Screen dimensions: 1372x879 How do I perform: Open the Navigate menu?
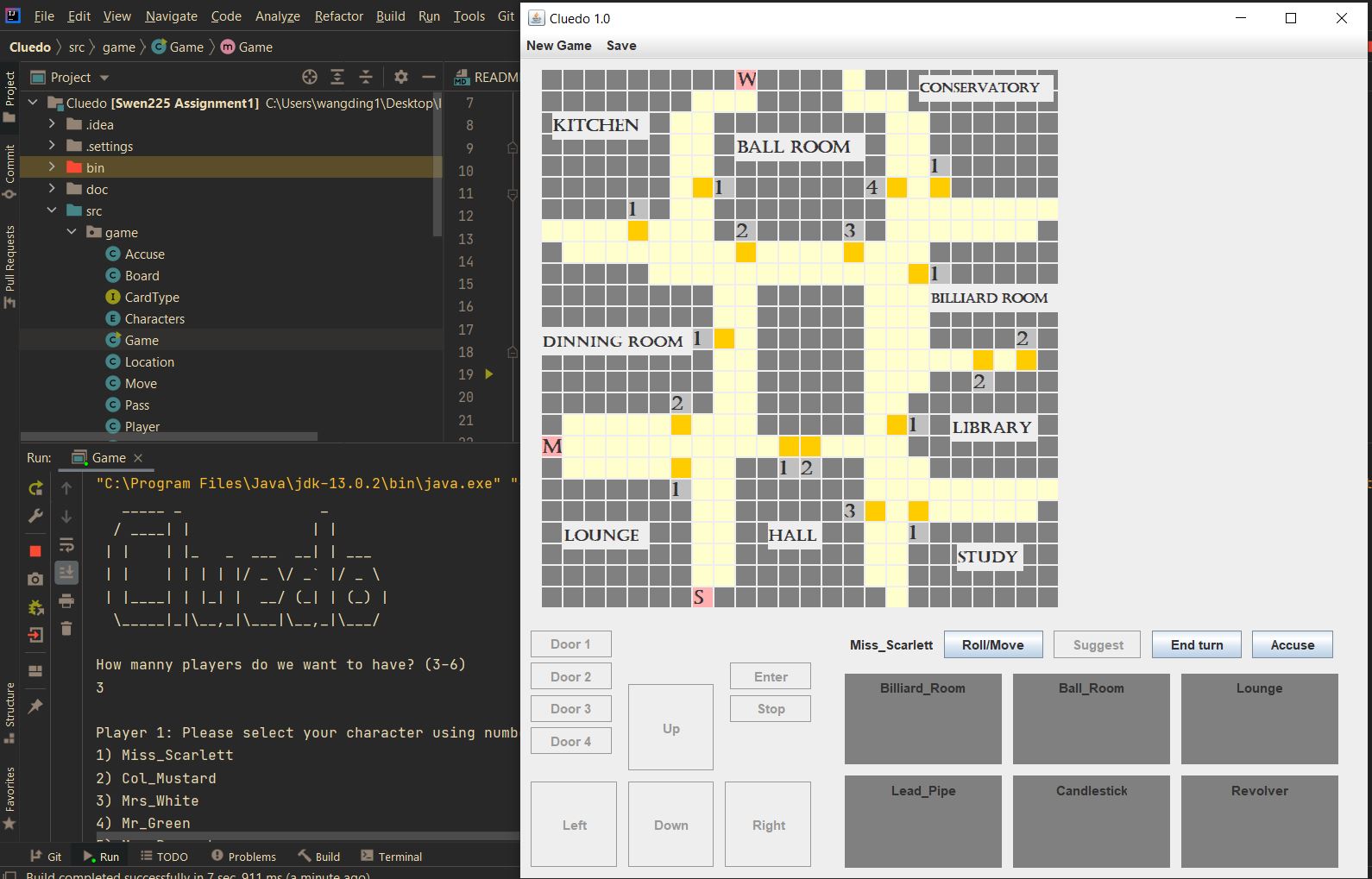point(171,16)
